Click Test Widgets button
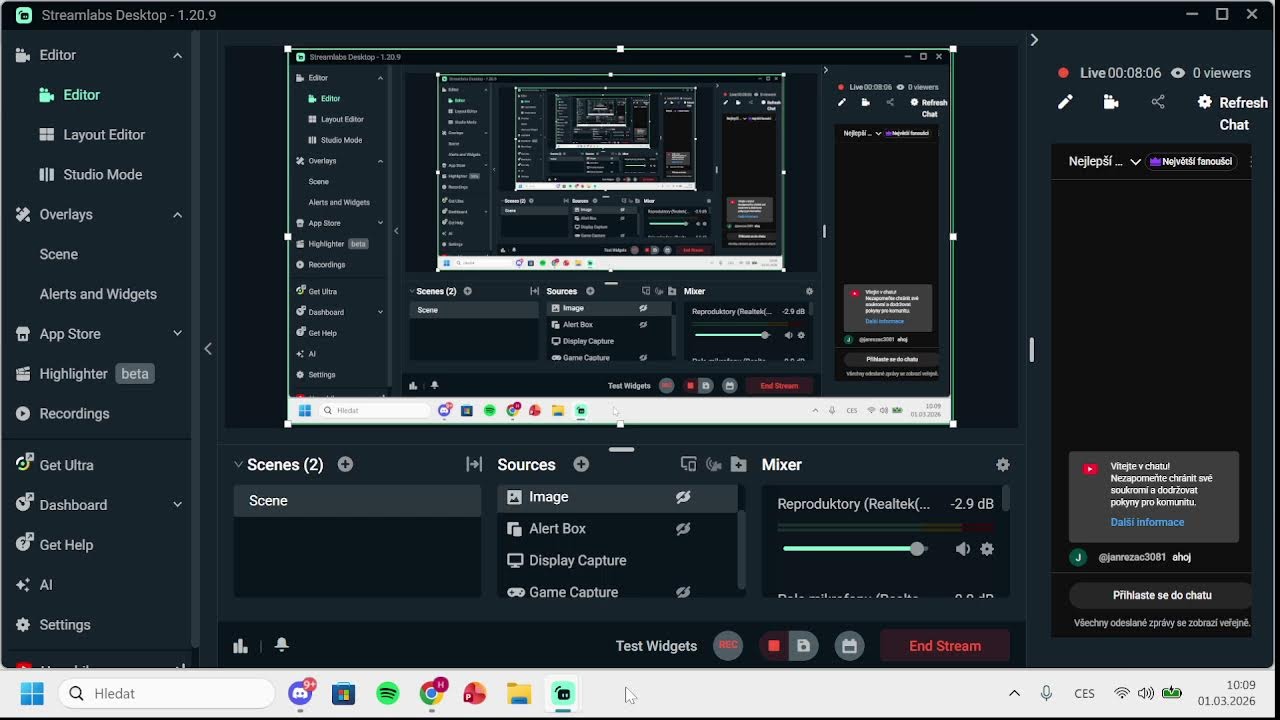Viewport: 1280px width, 720px height. [x=656, y=646]
